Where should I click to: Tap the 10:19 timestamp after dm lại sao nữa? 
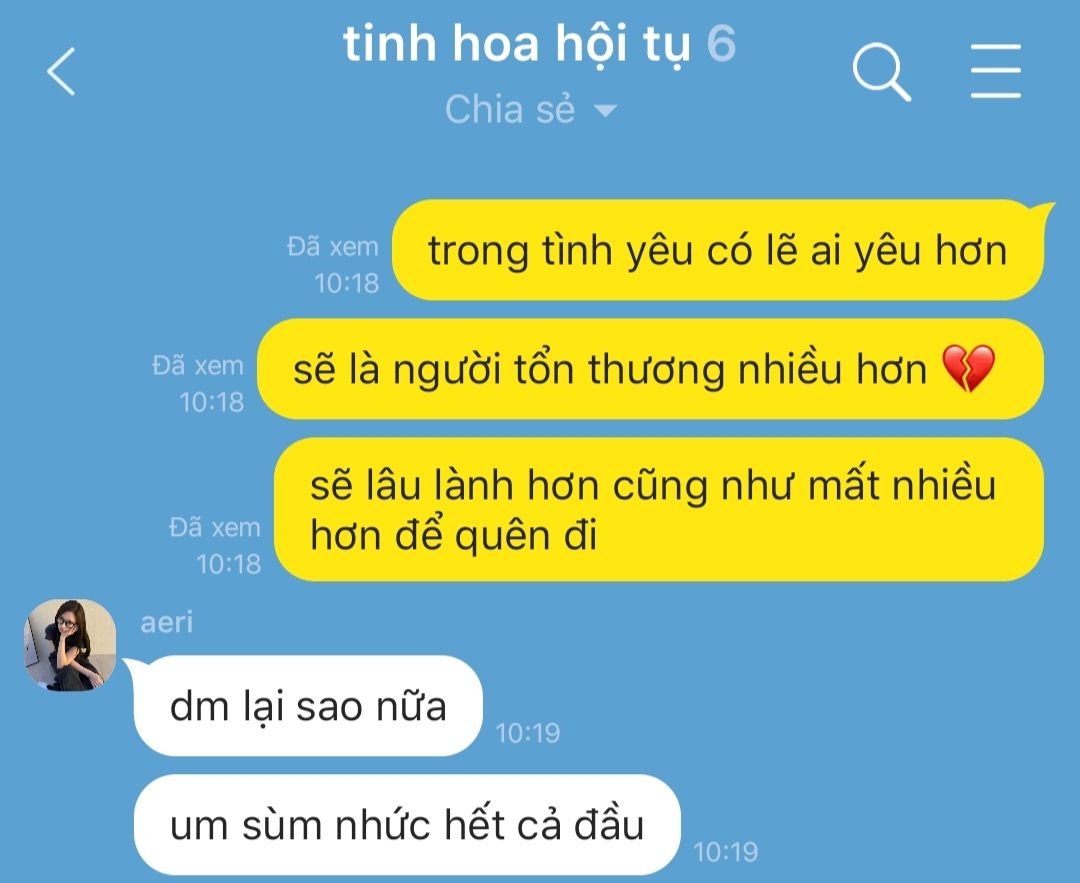click(x=528, y=733)
